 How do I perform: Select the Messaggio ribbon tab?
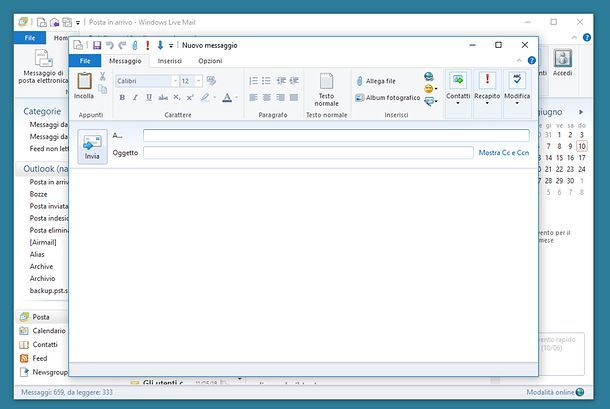pos(125,61)
